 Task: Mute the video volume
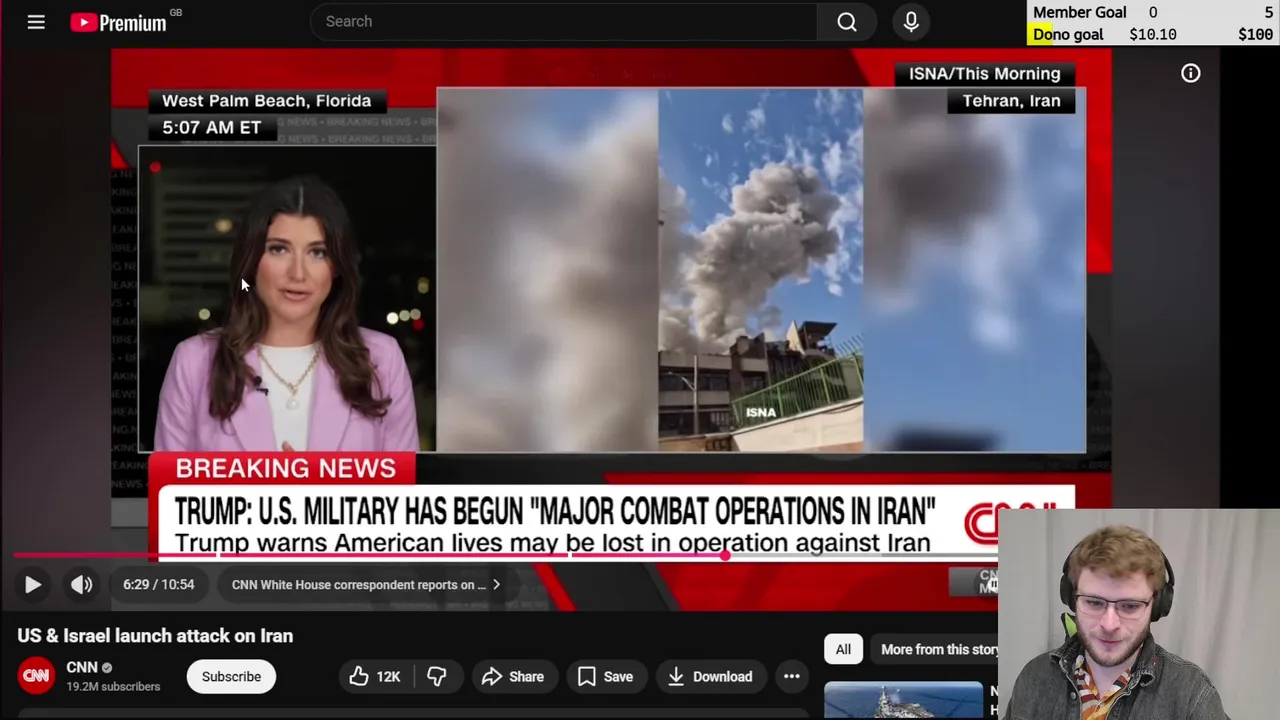pos(82,585)
